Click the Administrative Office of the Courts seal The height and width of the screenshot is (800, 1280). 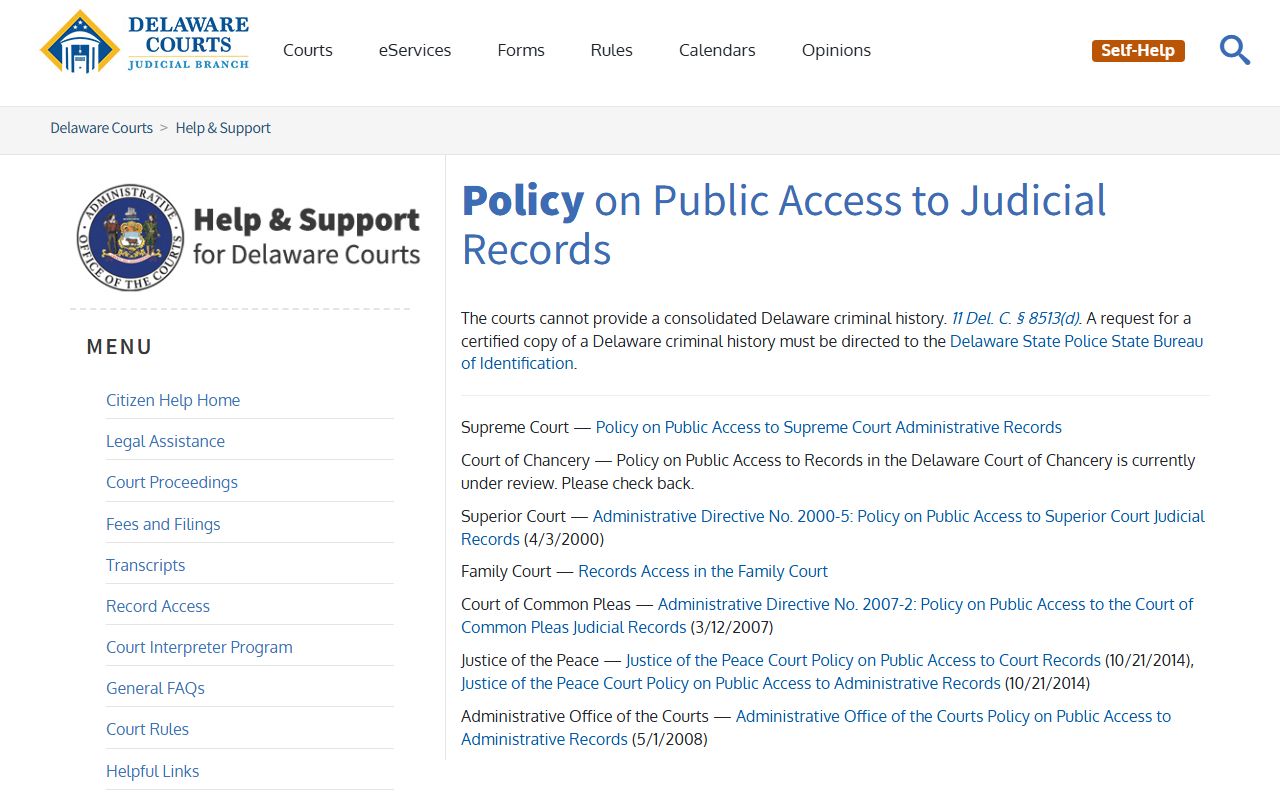[x=130, y=237]
